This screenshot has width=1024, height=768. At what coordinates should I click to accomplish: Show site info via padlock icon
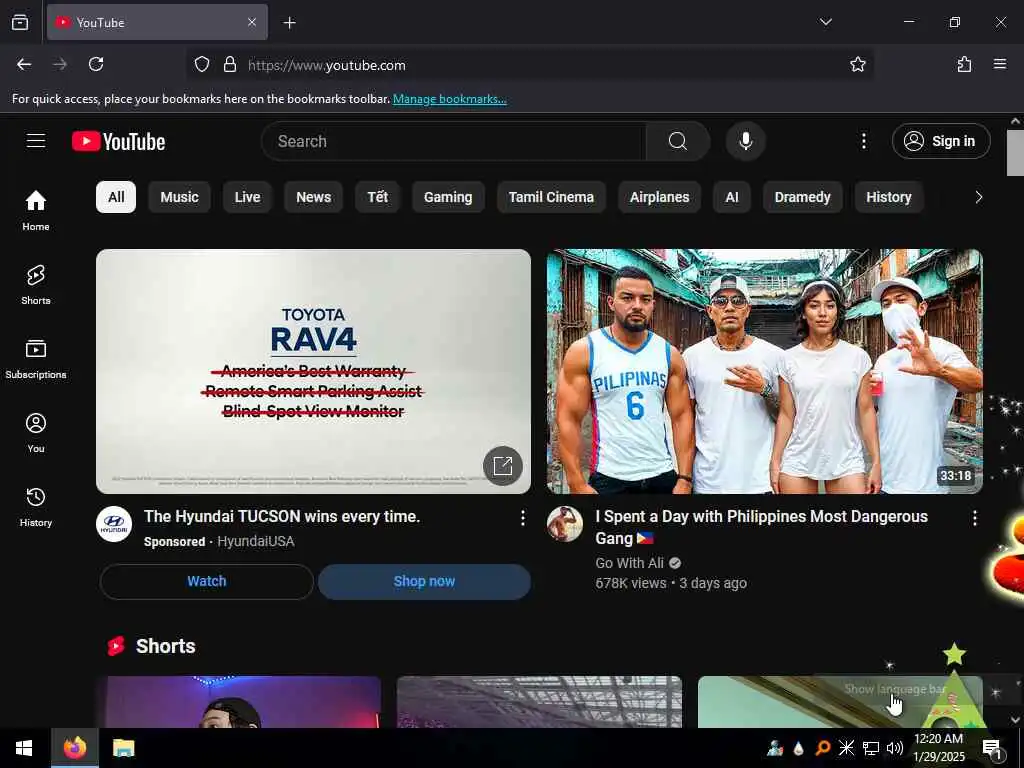230,65
